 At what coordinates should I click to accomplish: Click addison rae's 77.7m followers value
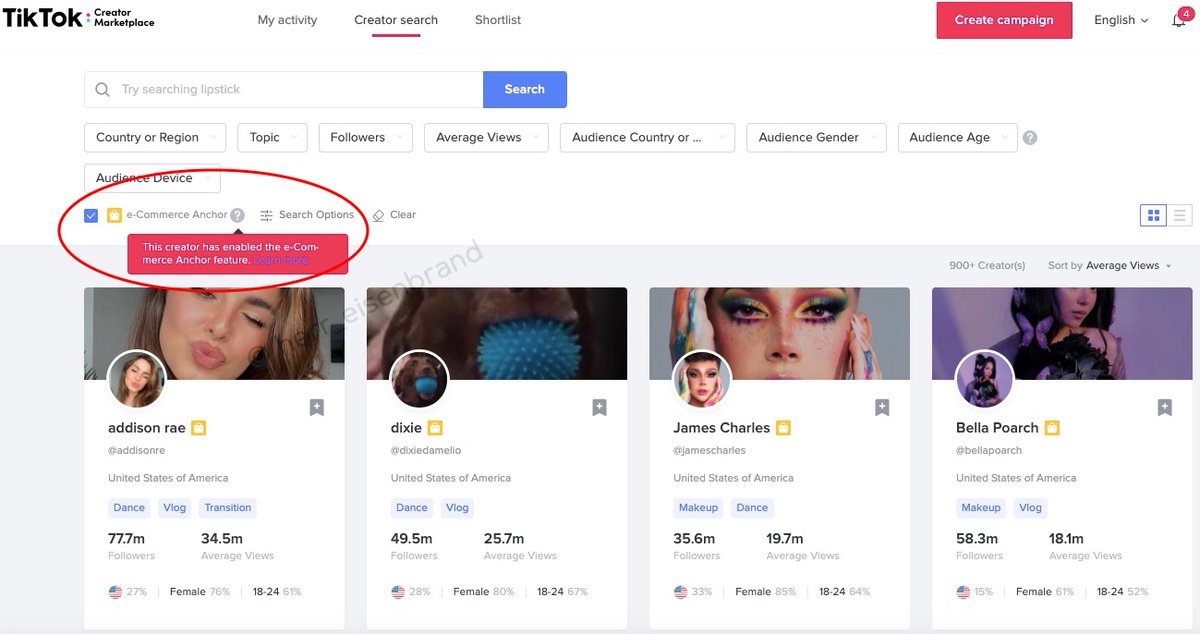[127, 539]
